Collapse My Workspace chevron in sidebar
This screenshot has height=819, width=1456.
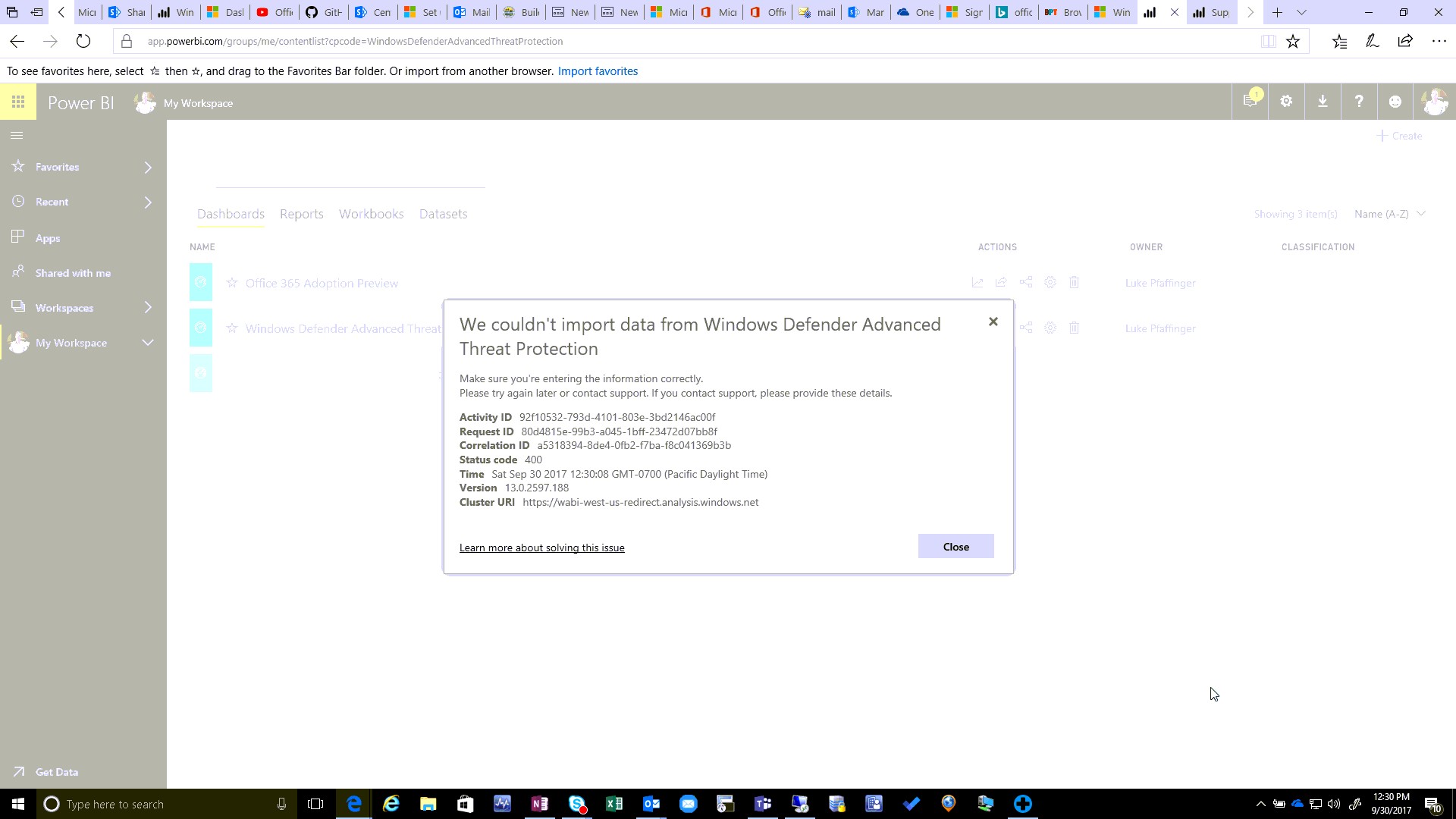click(148, 343)
